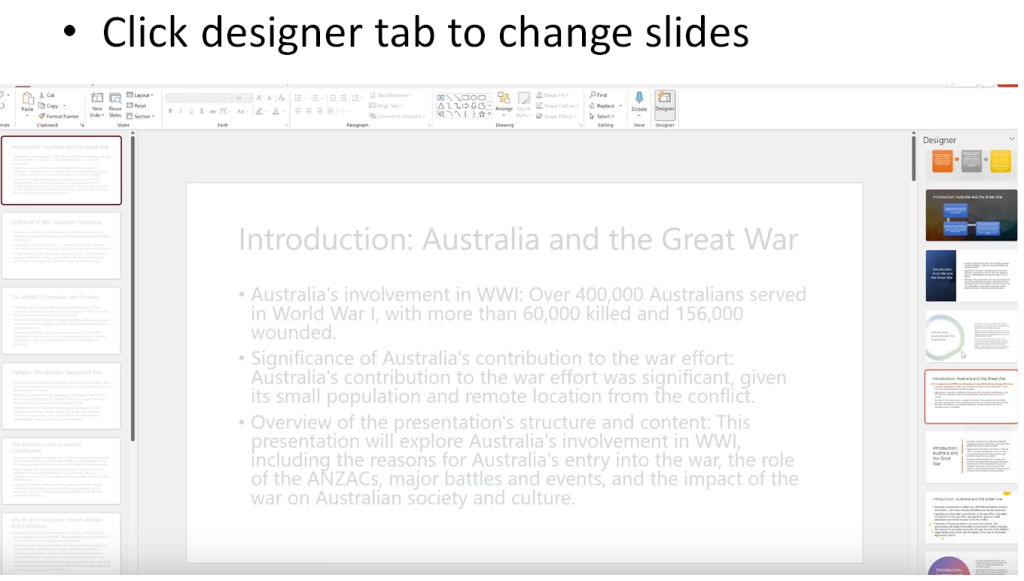1024x581 pixels.
Task: Choose the navy-sidebar Designer layout
Action: [x=971, y=275]
